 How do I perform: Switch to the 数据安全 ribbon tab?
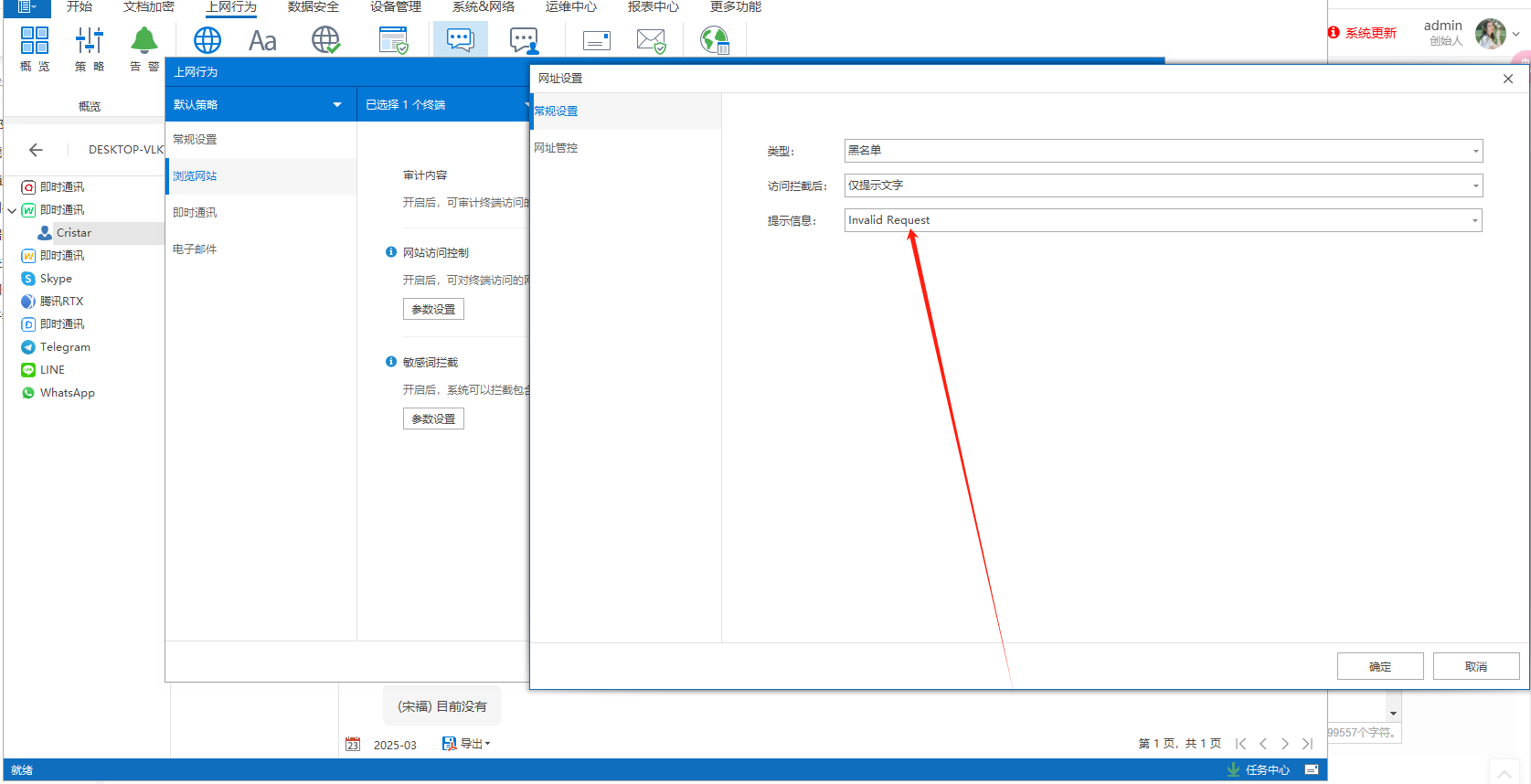pos(314,6)
